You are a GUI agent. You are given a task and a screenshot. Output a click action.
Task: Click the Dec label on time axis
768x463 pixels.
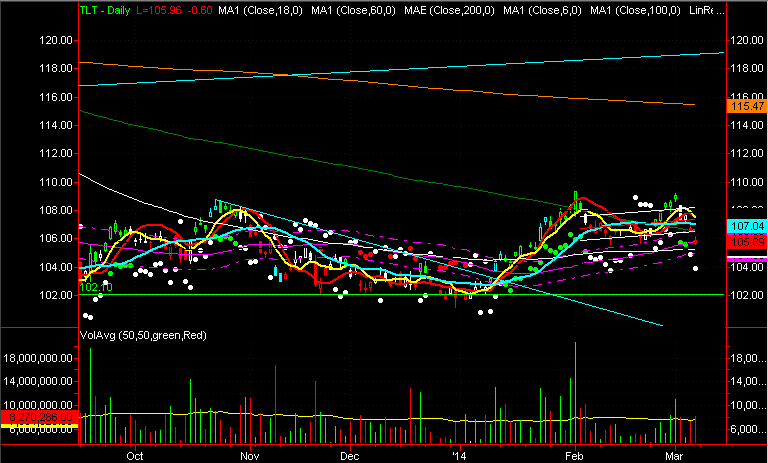[x=349, y=456]
